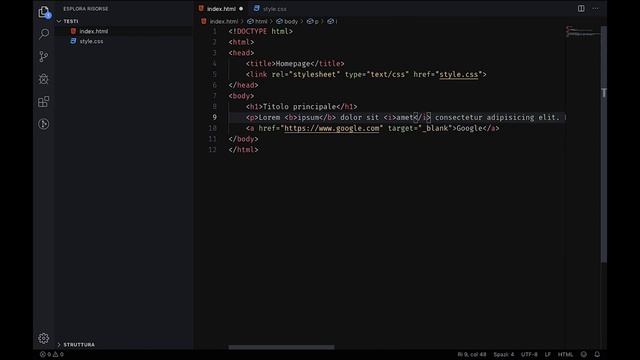
Task: Click 'Titolo principale' text in line 8
Action: click(299, 107)
